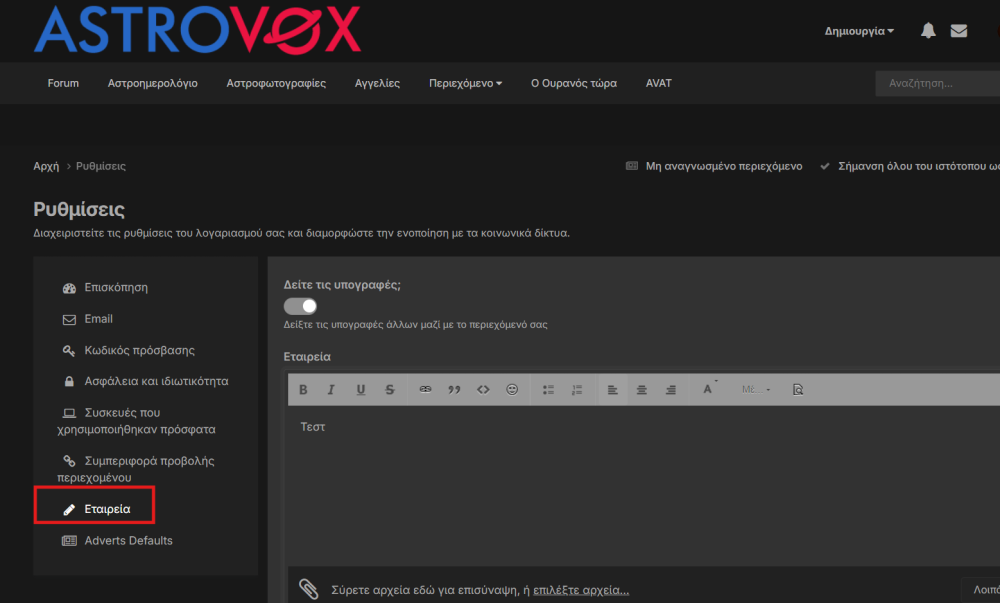Expand the Δημιουργία dropdown
The height and width of the screenshot is (603, 1000).
click(x=859, y=31)
